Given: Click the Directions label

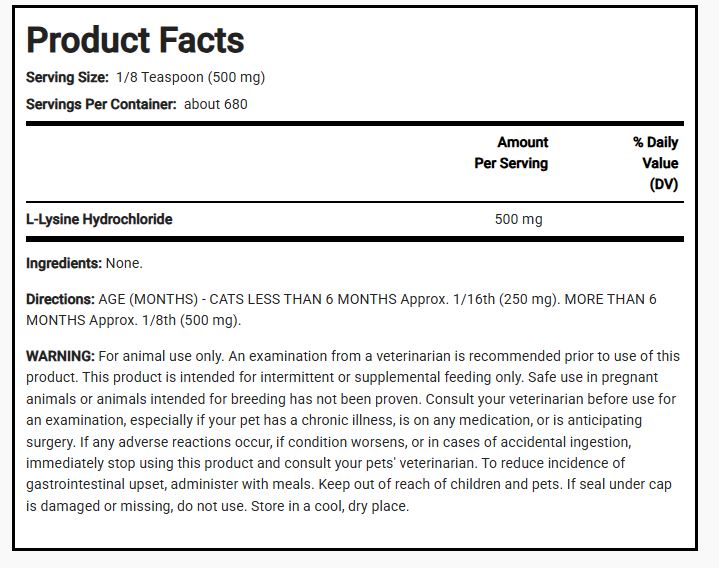Looking at the screenshot, I should (x=60, y=299).
